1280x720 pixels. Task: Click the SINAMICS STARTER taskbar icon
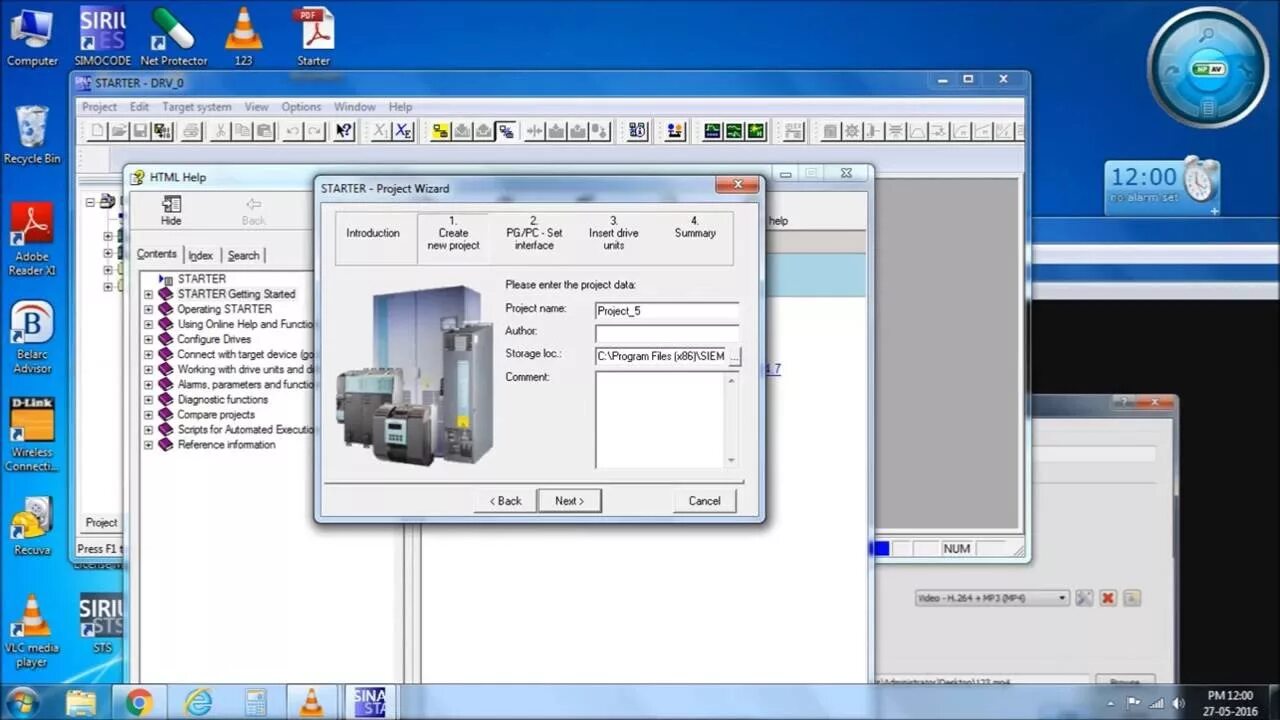[370, 702]
